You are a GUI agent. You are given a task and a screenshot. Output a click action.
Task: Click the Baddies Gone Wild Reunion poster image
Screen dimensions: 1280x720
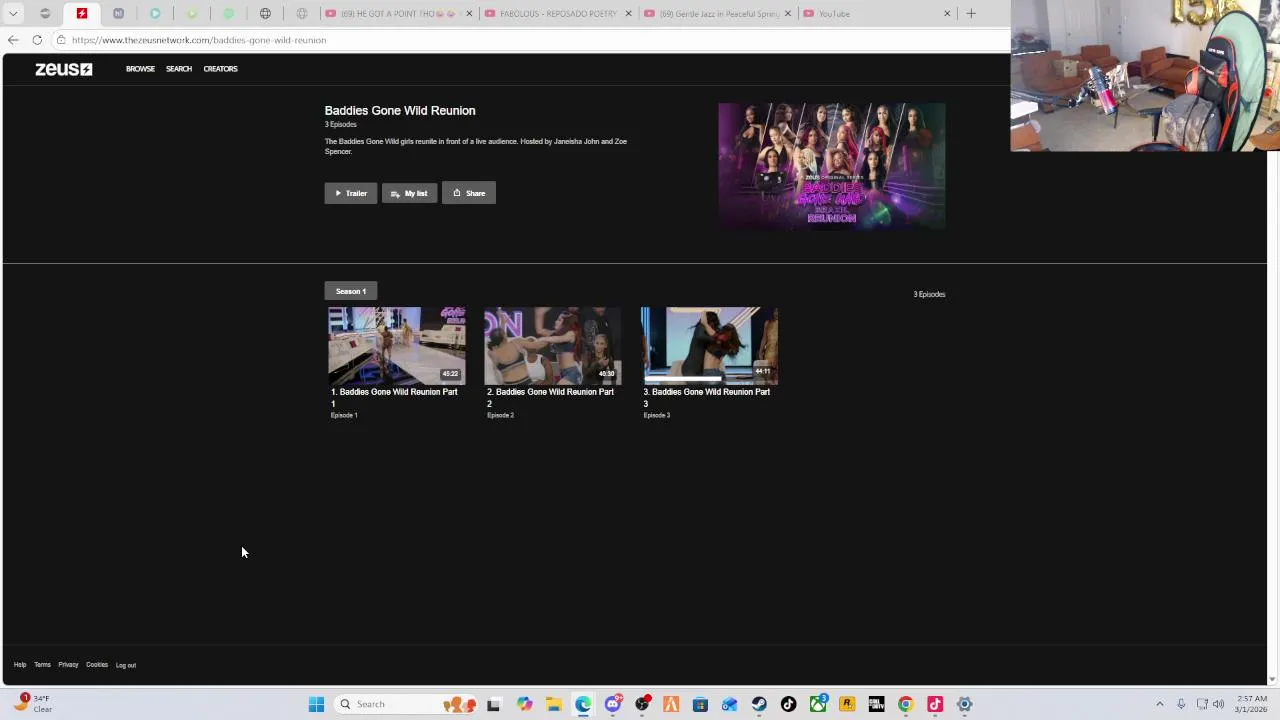[832, 166]
